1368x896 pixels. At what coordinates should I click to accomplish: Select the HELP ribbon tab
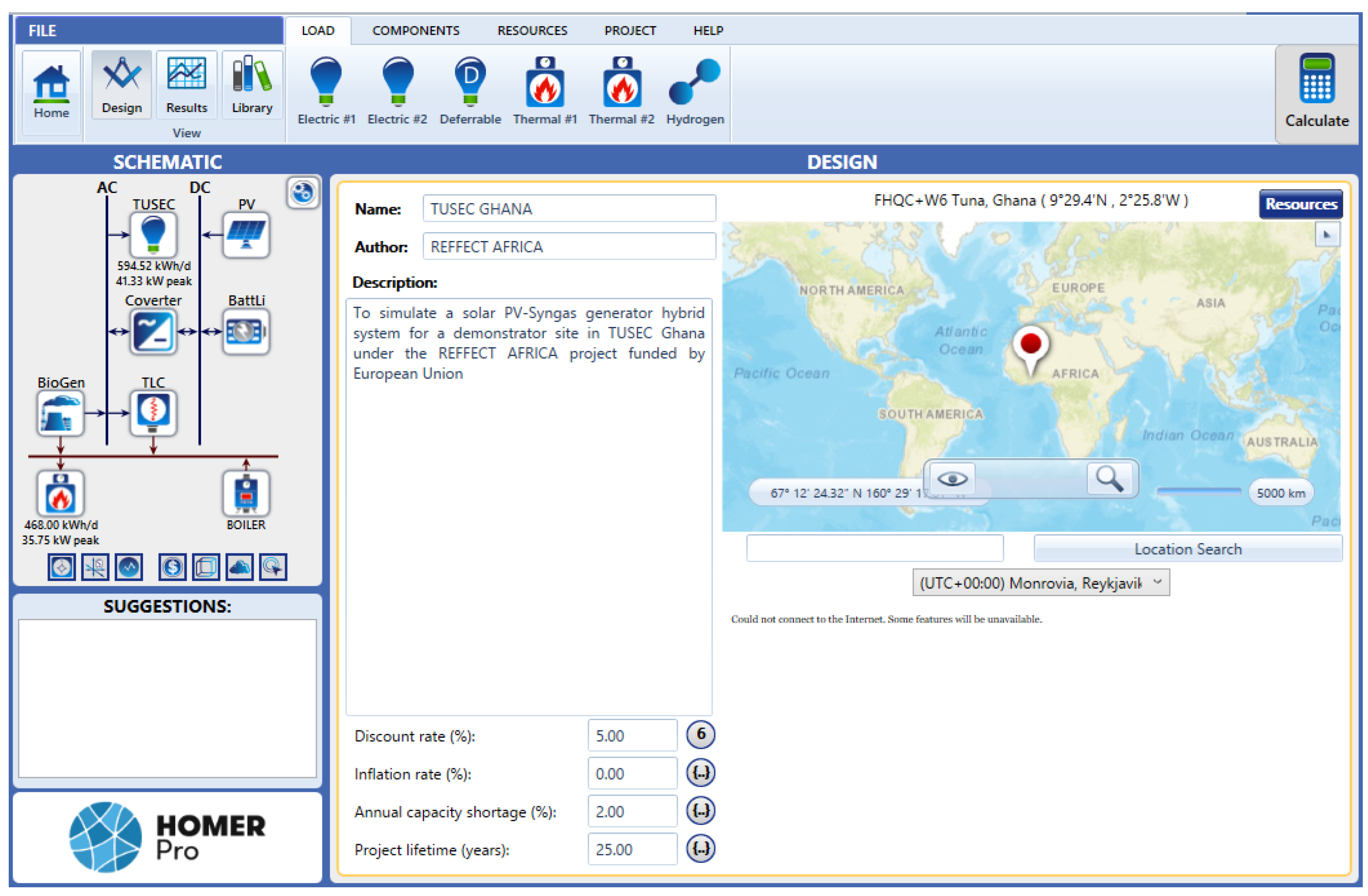click(708, 31)
